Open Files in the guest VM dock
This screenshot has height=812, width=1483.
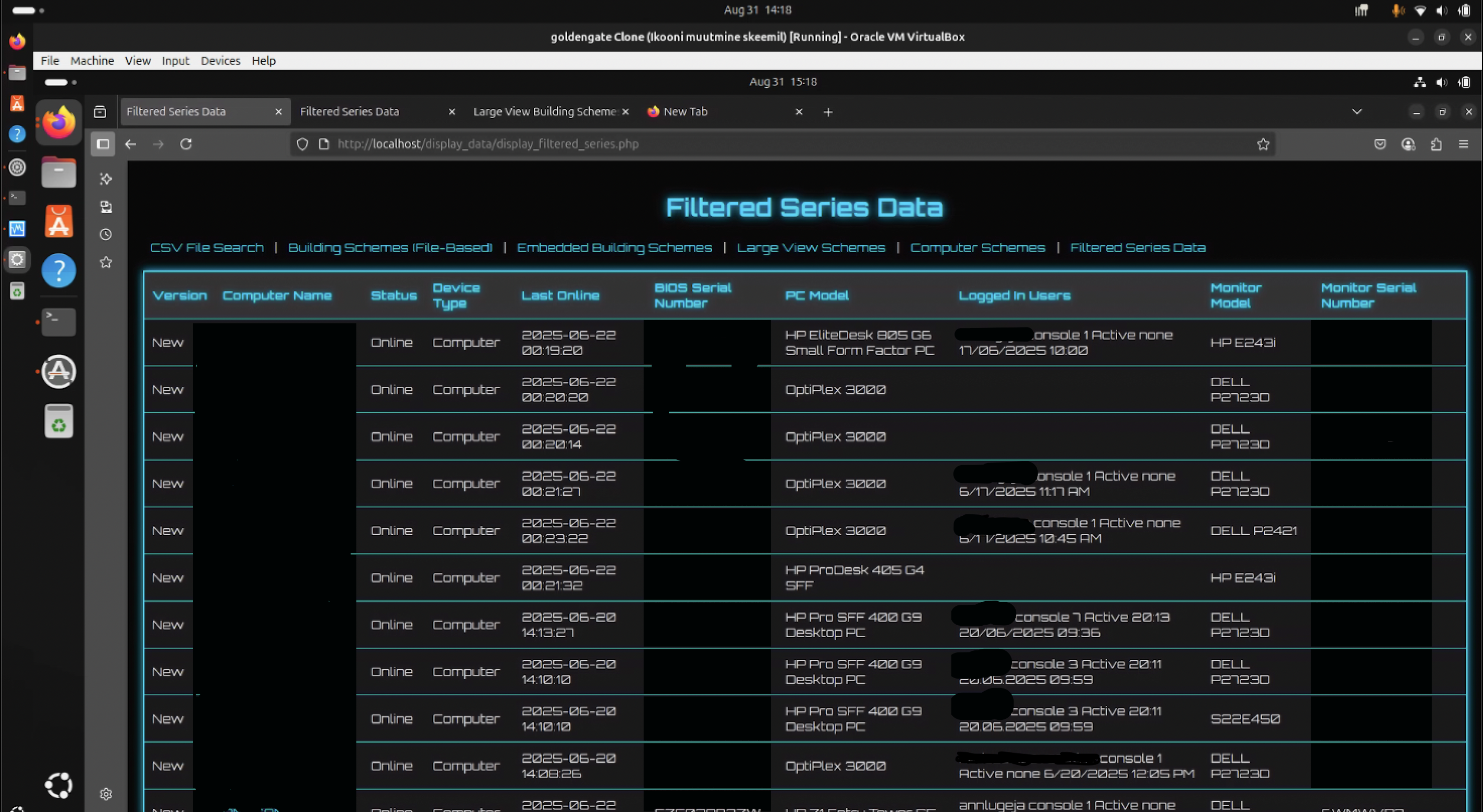tap(59, 172)
